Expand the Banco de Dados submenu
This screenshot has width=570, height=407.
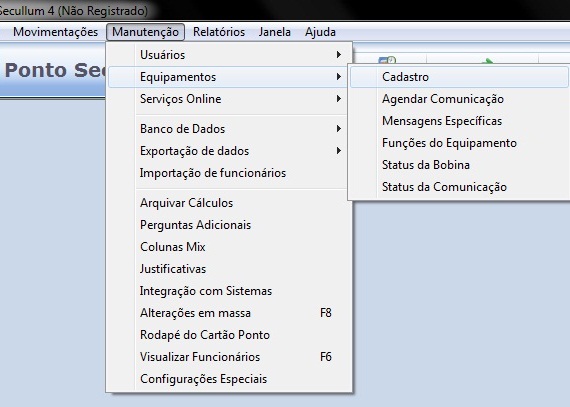tap(229, 129)
